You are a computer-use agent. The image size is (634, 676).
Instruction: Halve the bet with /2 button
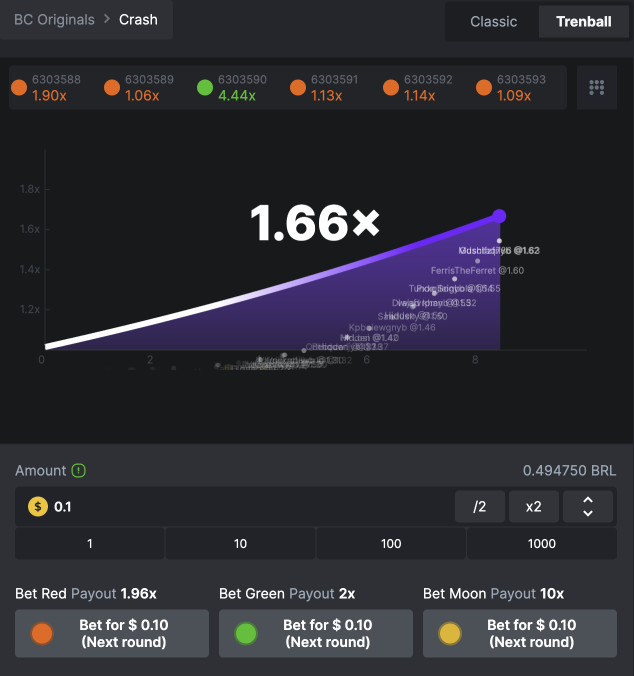[480, 507]
